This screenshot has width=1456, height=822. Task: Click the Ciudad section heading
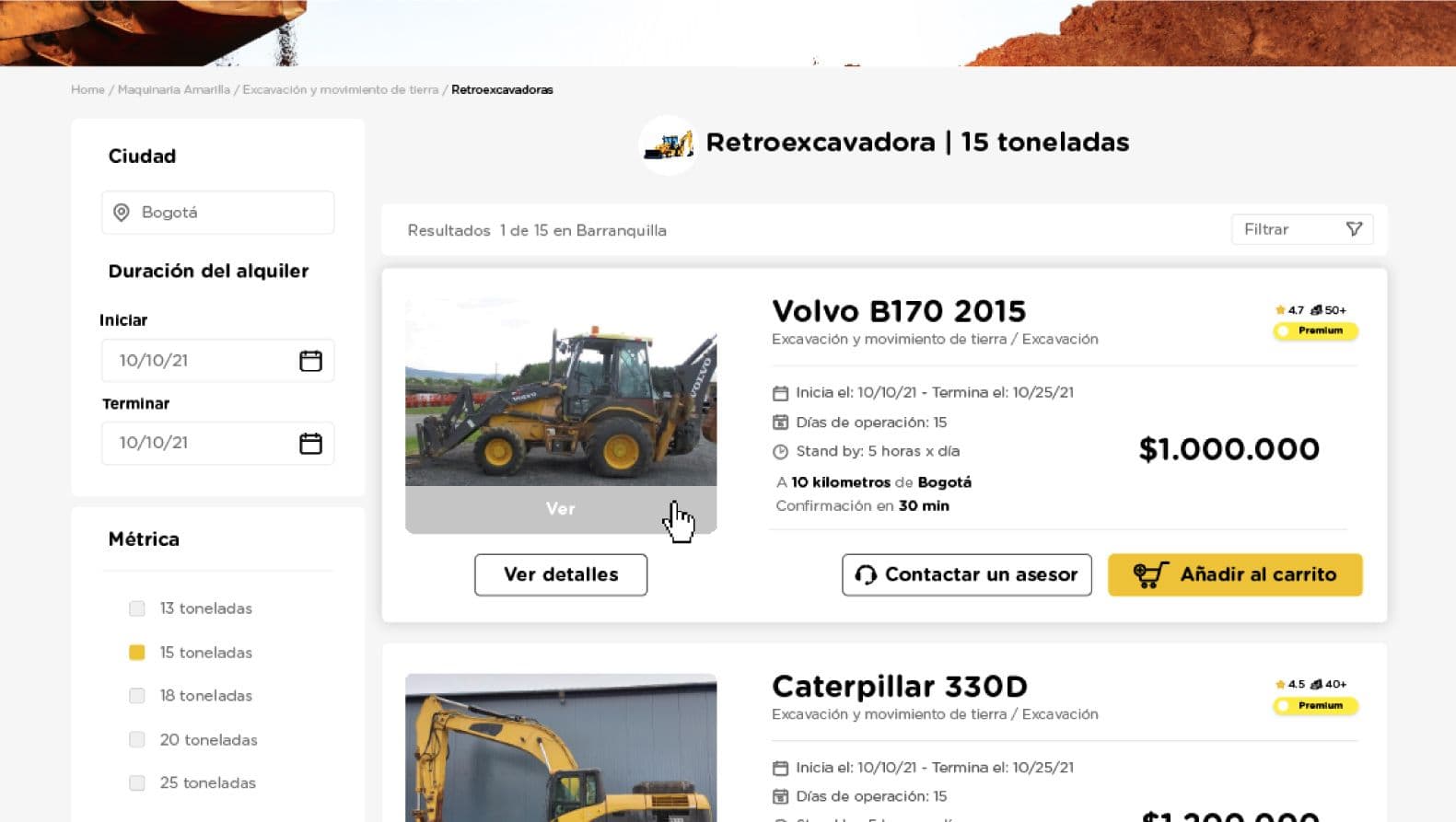142,156
